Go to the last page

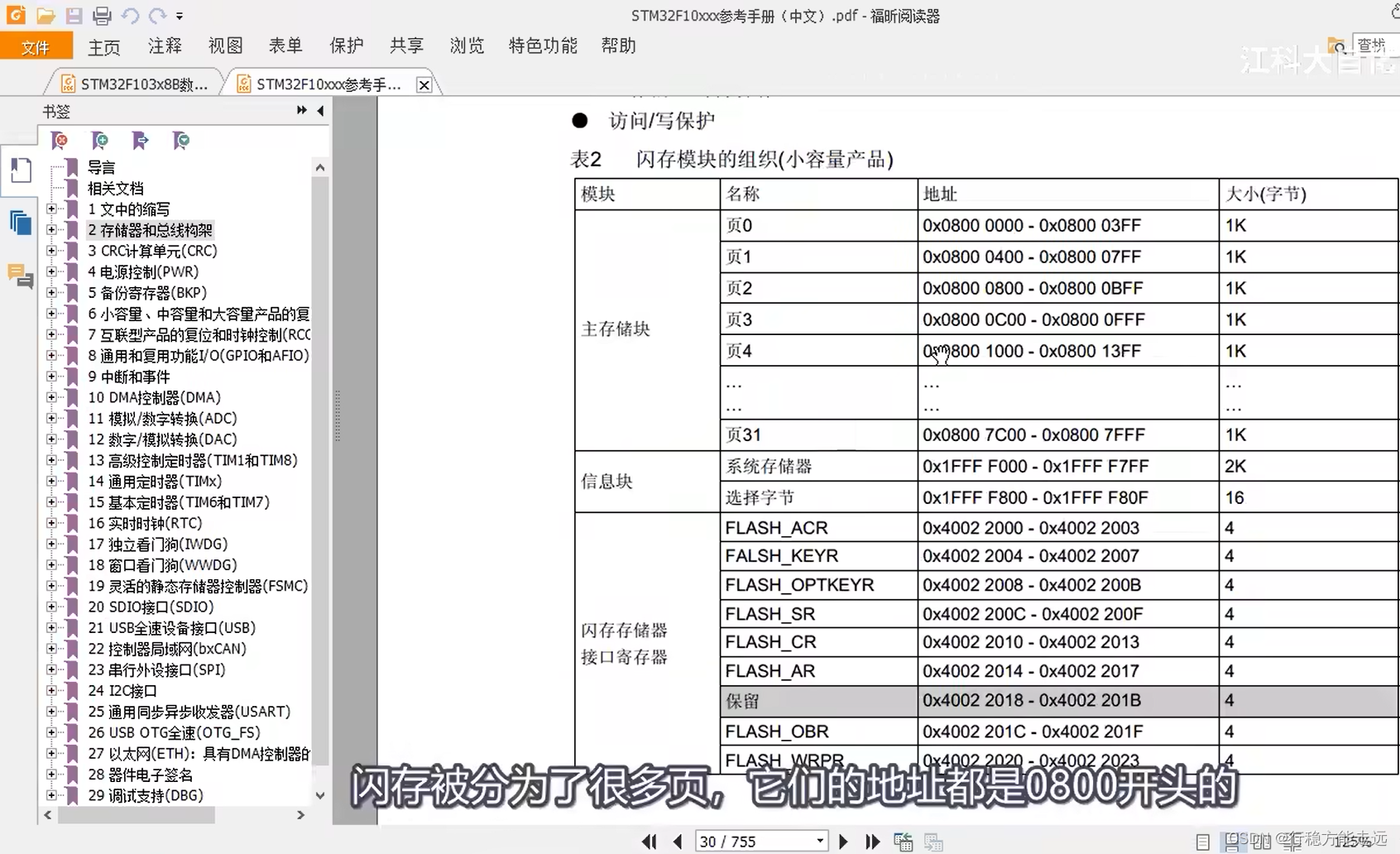[872, 842]
